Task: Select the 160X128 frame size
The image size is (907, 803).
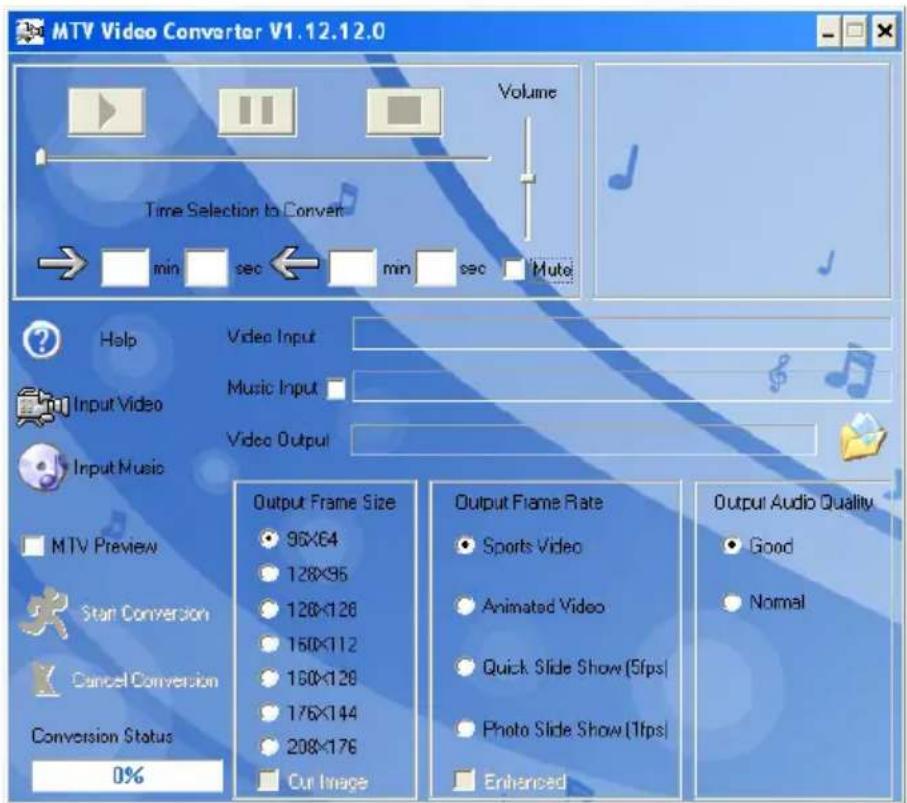Action: [269, 677]
